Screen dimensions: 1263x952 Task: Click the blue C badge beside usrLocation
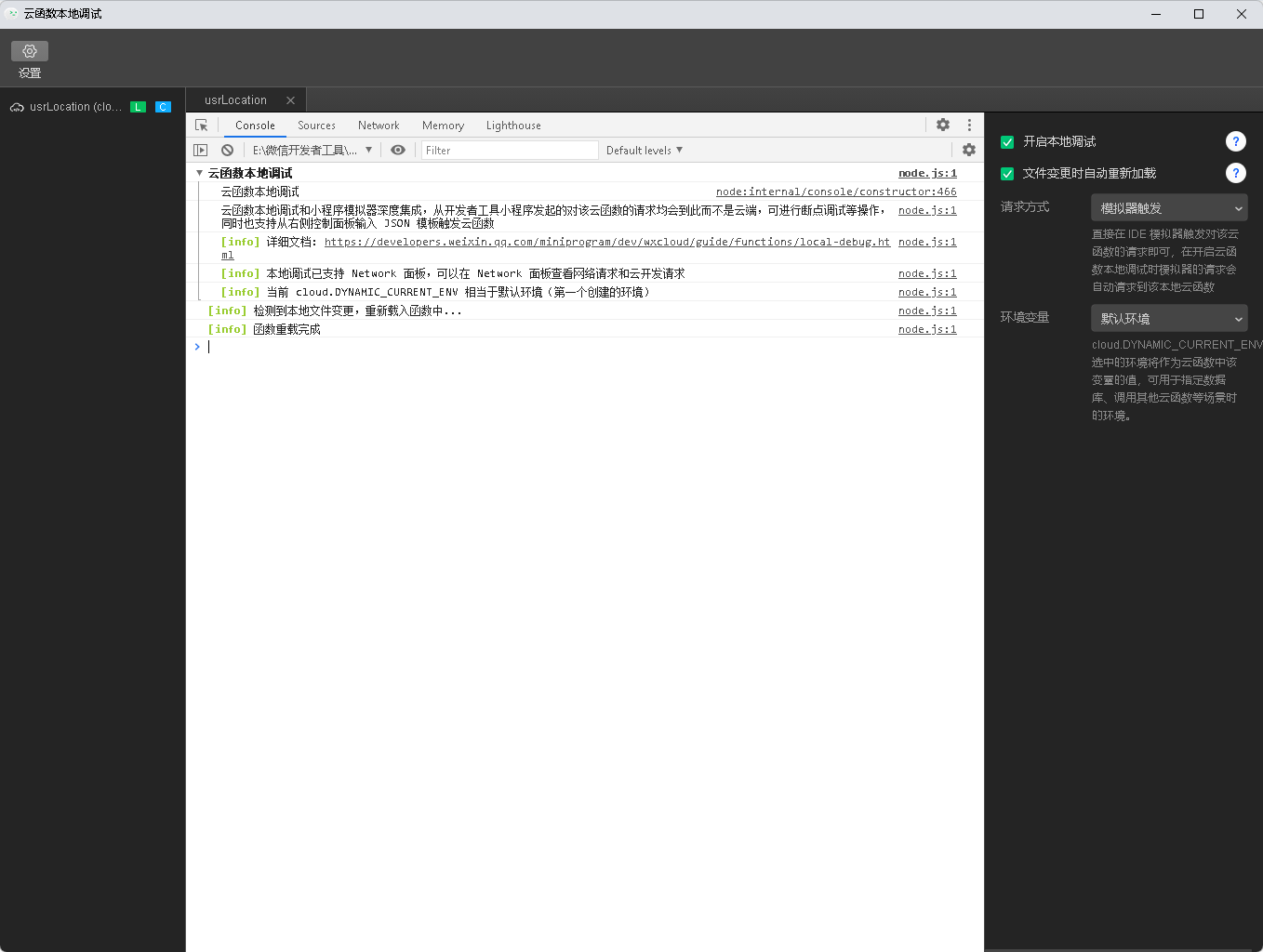coord(163,107)
